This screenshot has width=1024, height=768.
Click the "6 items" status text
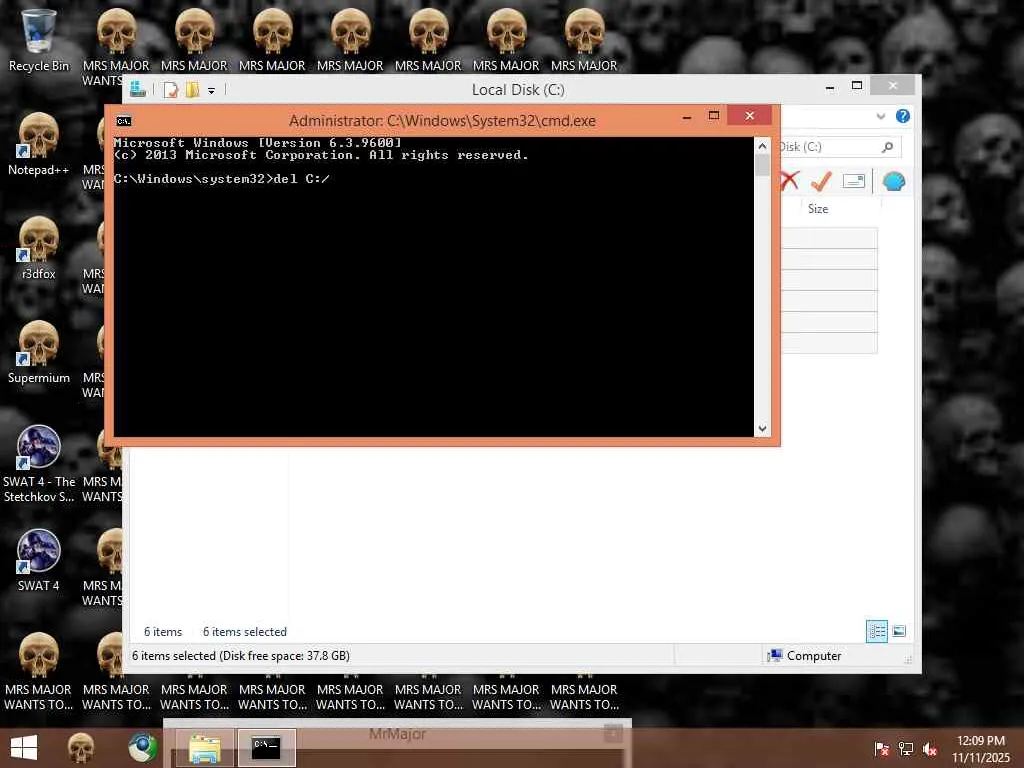click(x=163, y=632)
